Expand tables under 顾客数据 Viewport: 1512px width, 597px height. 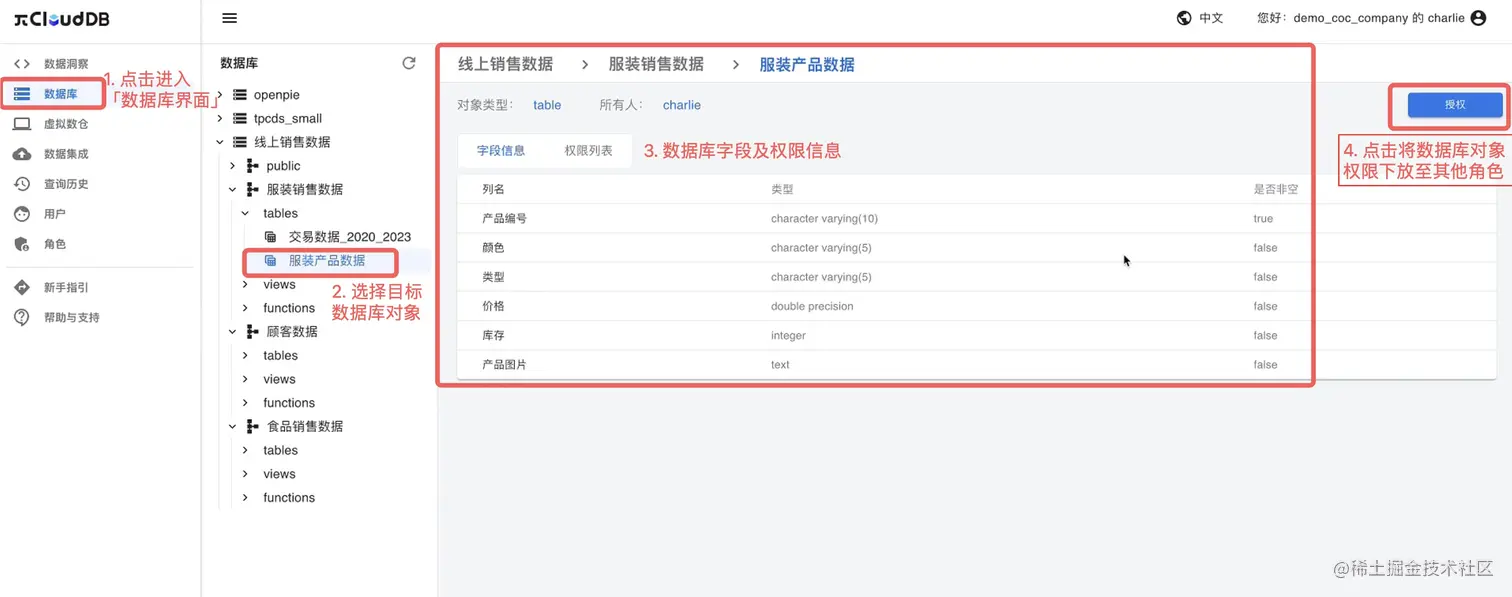point(245,355)
